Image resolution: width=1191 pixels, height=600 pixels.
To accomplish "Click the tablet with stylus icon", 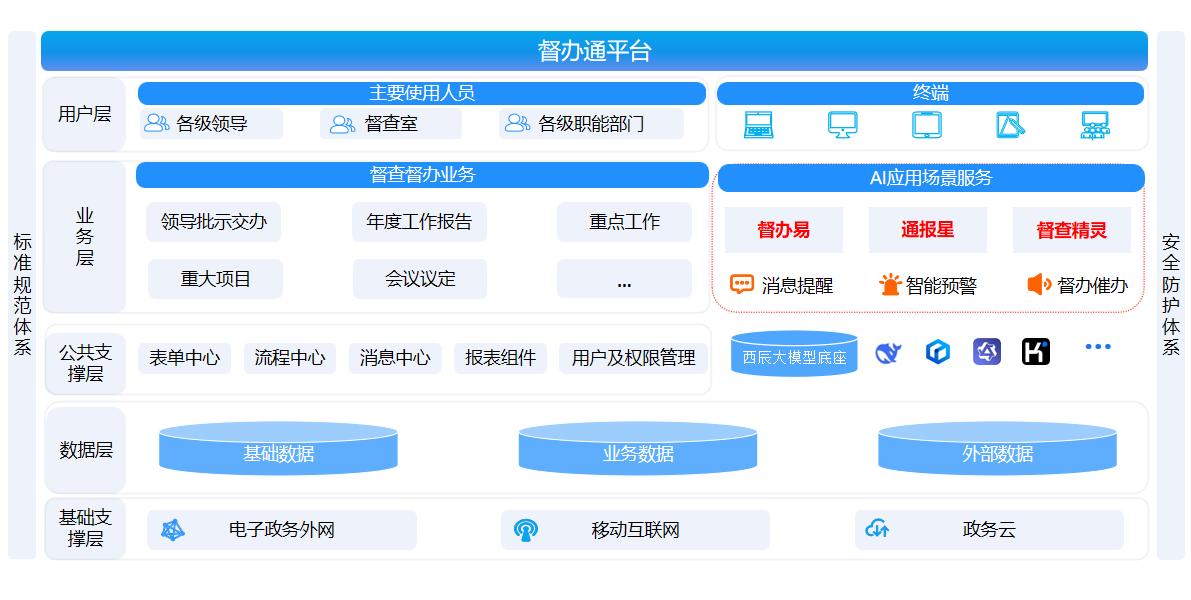I will 1011,125.
